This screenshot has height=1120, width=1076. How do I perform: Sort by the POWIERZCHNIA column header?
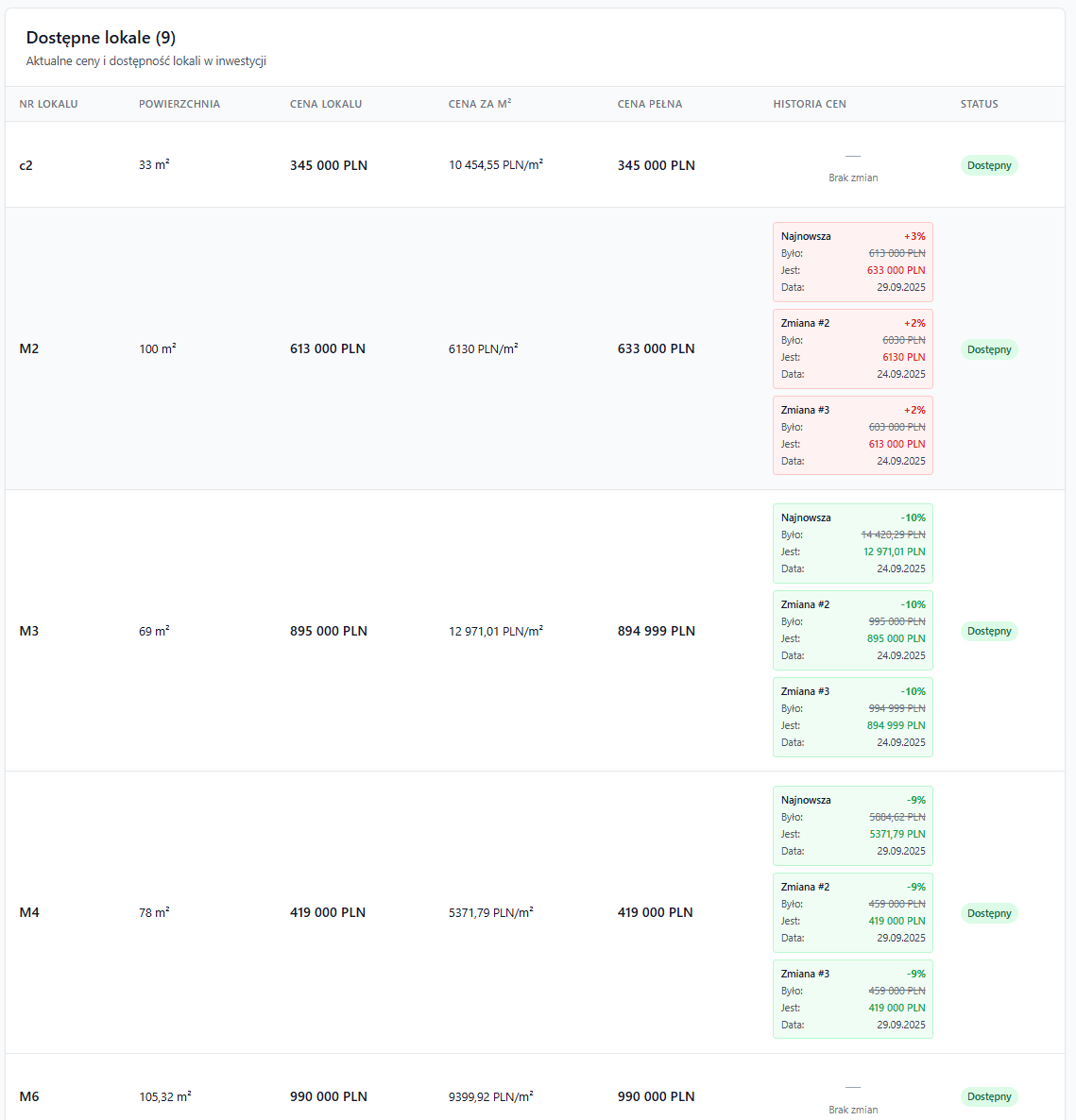tap(179, 104)
